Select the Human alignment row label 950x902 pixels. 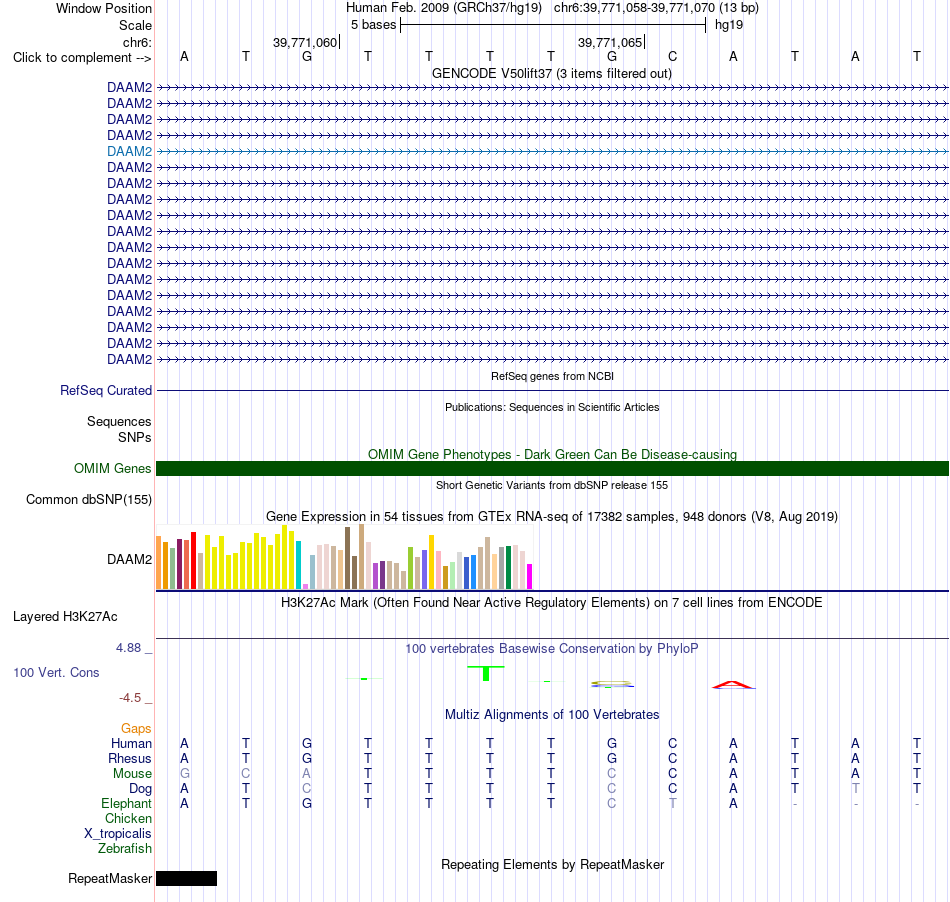[x=131, y=743]
